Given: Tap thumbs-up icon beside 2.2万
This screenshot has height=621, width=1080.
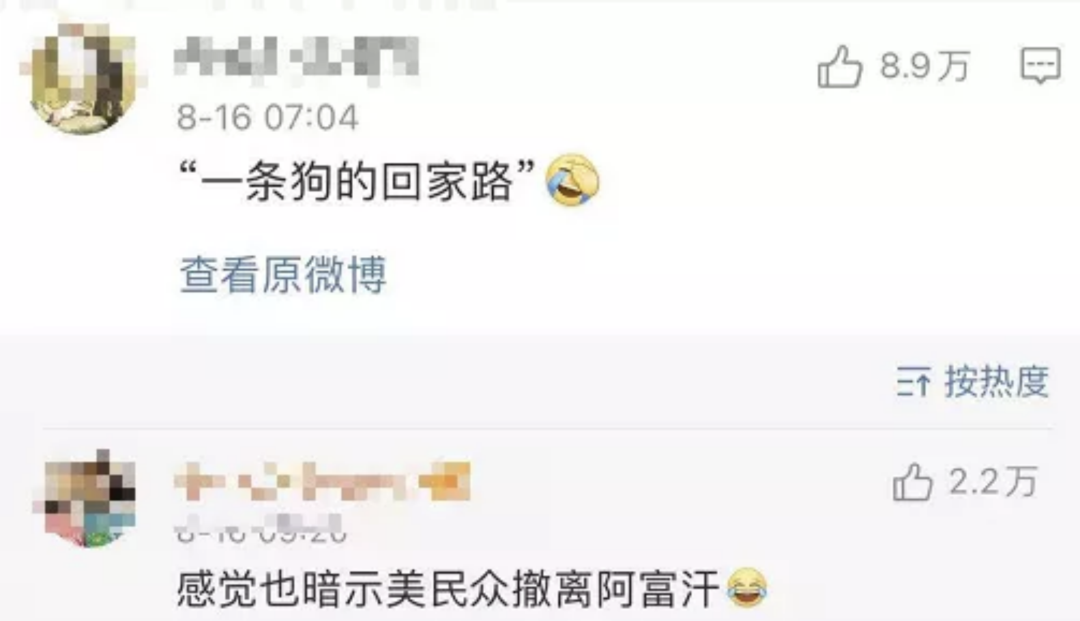Looking at the screenshot, I should 913,482.
